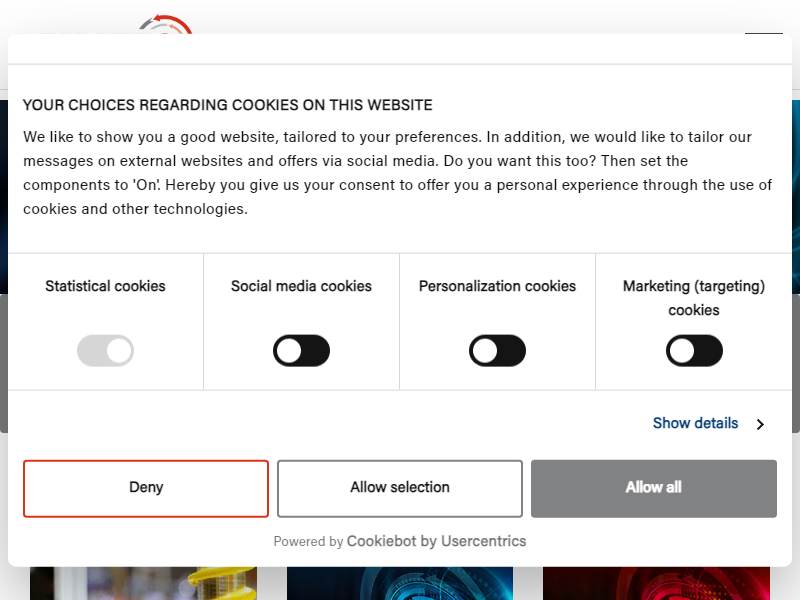Click the Statistical cookies label
This screenshot has height=600, width=800.
[x=105, y=286]
